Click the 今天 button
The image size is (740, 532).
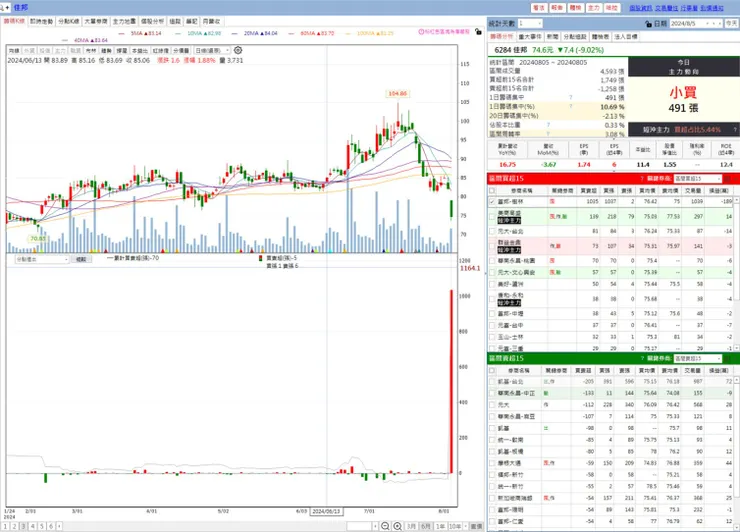(x=731, y=24)
